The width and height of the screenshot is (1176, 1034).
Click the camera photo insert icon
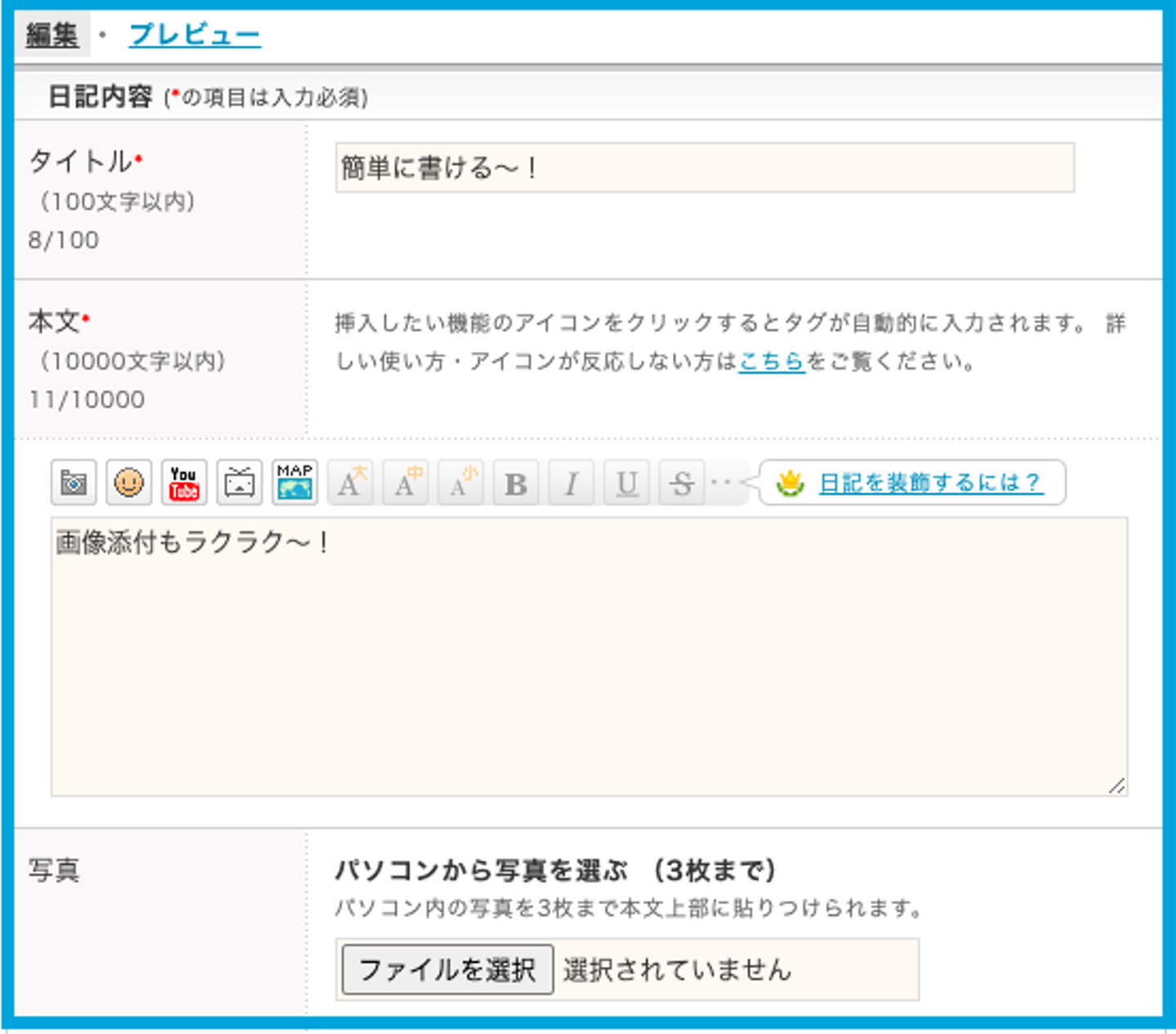coord(73,483)
